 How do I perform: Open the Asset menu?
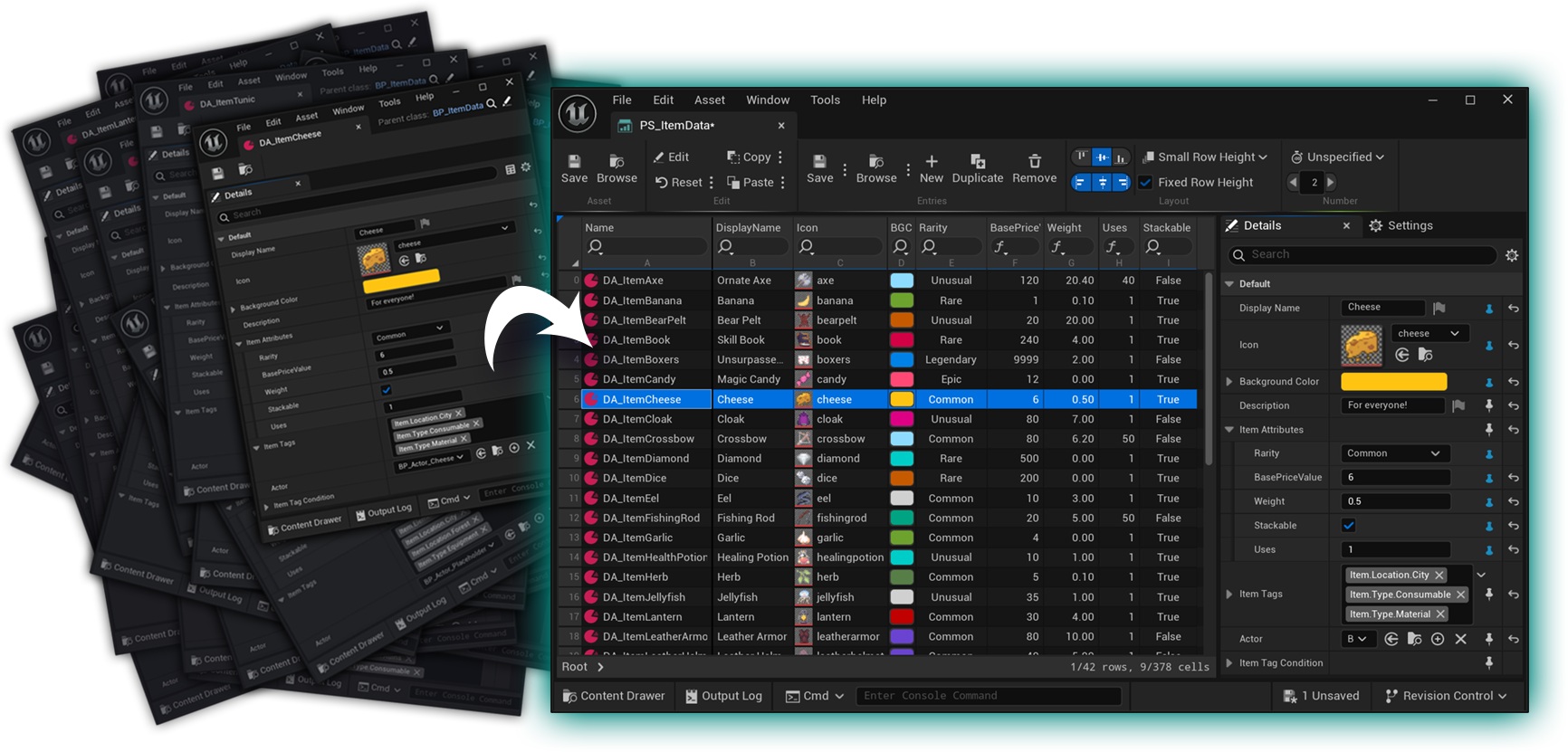point(709,100)
